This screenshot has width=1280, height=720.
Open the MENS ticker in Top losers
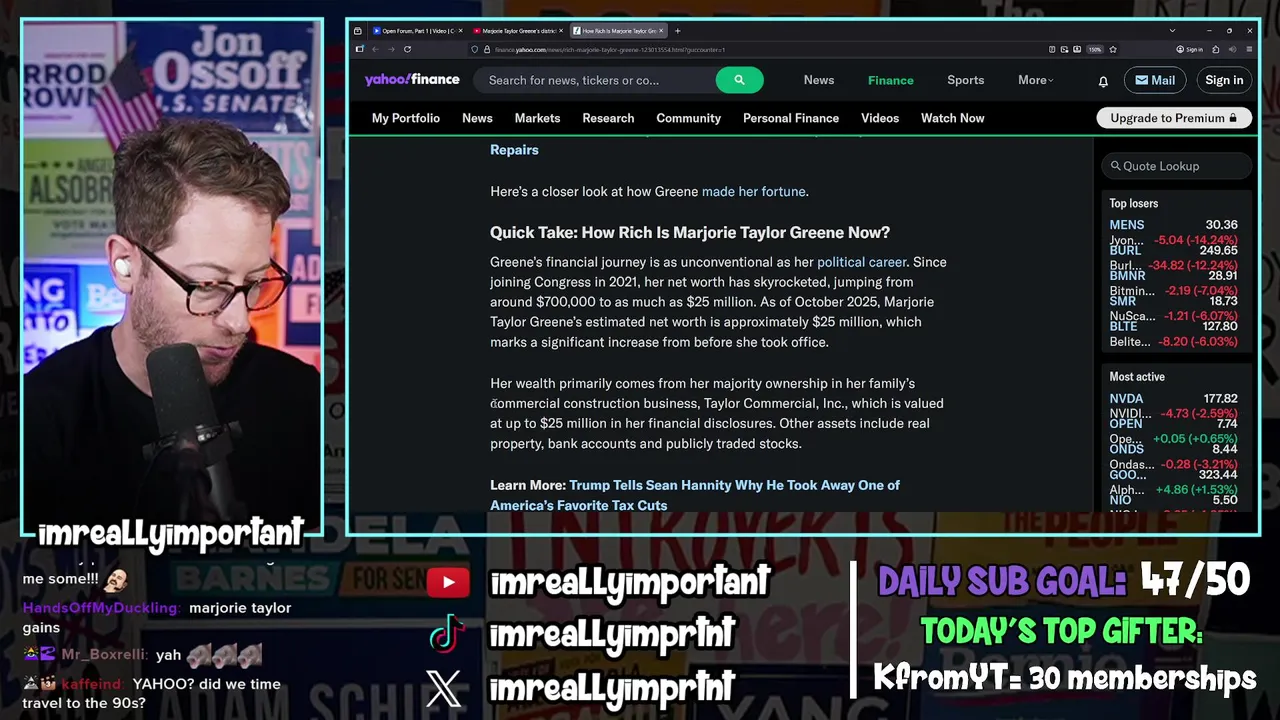(x=1126, y=225)
